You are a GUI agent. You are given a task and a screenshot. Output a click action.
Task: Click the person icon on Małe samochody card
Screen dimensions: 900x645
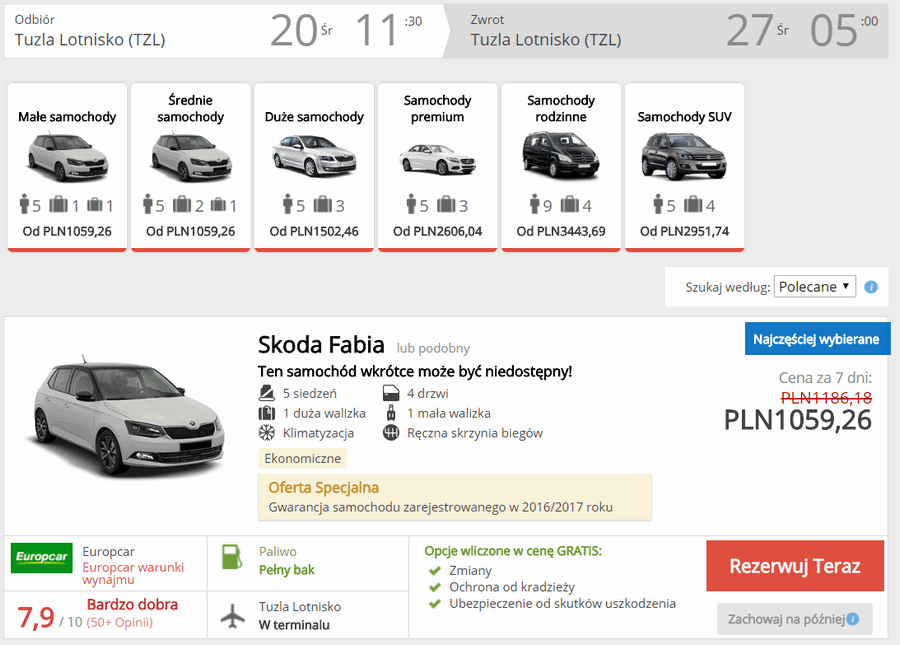pos(24,204)
